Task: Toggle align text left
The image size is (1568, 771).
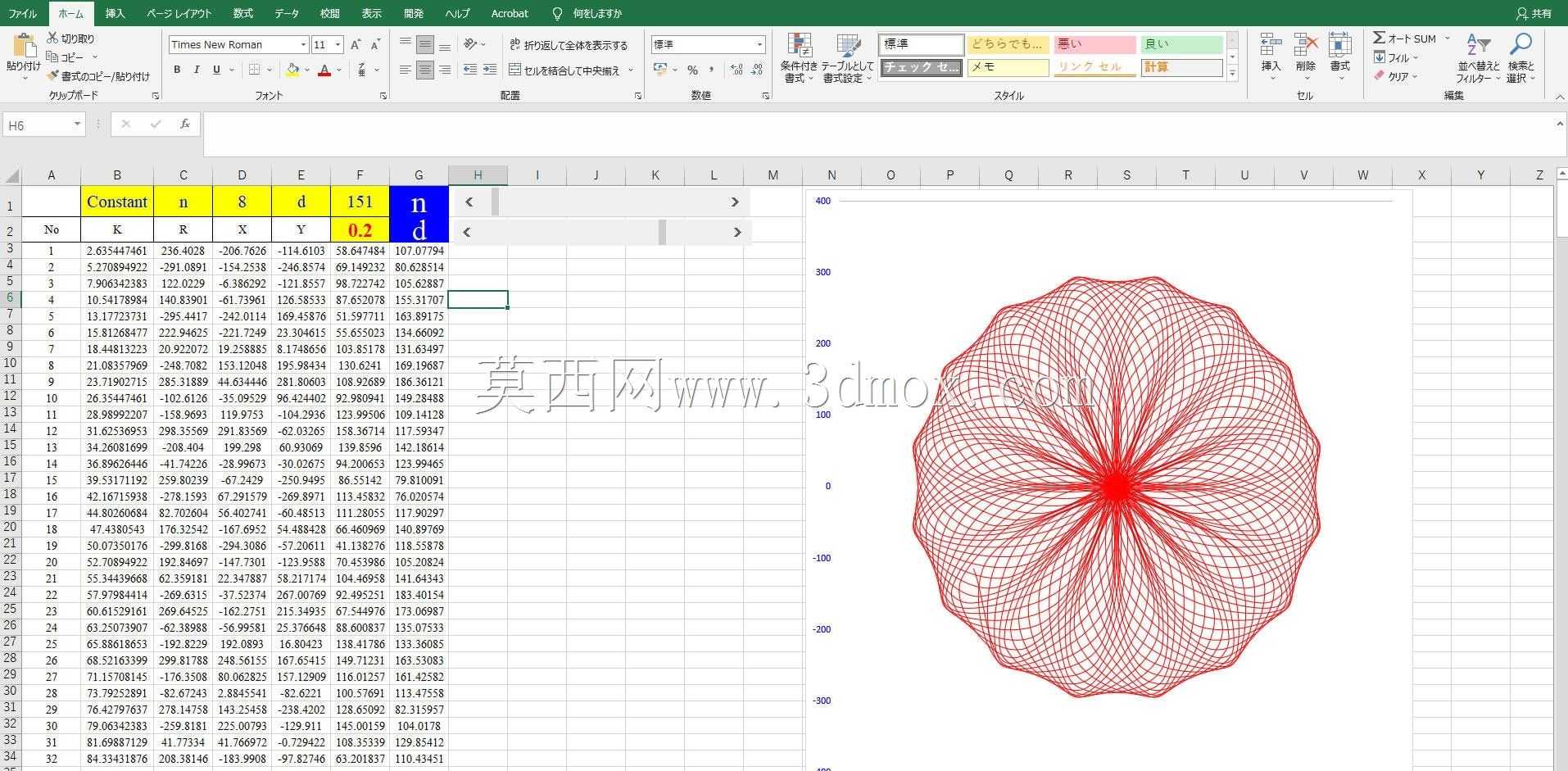Action: click(x=406, y=70)
